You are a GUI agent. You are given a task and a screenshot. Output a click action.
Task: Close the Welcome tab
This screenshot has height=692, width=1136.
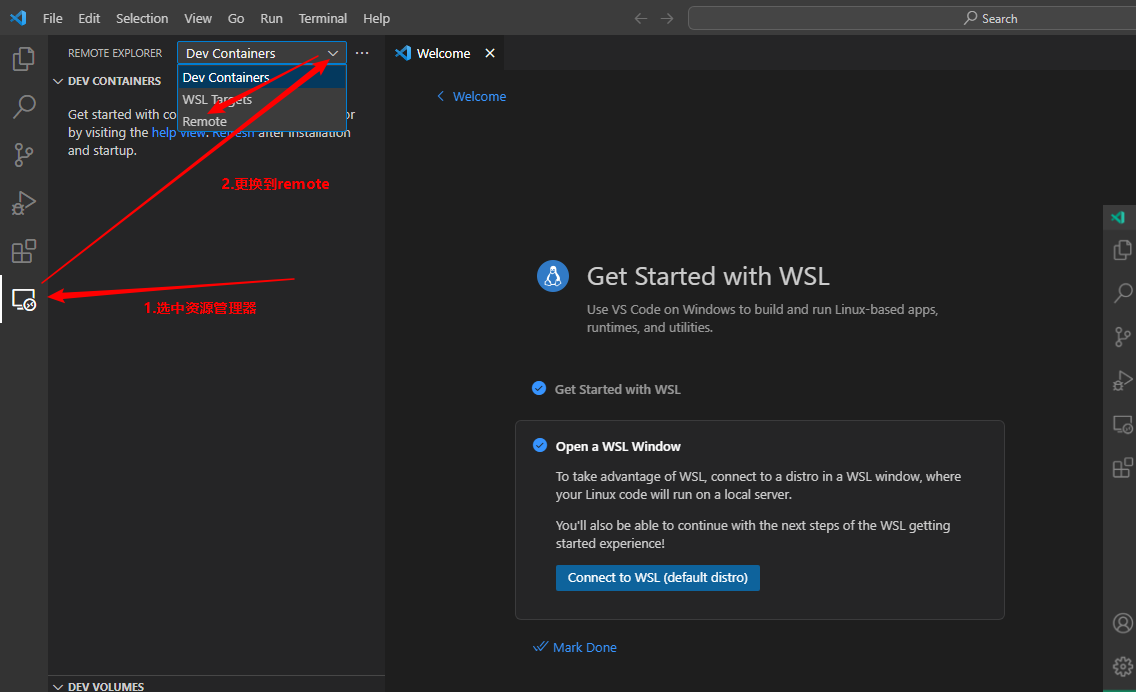pyautogui.click(x=490, y=53)
